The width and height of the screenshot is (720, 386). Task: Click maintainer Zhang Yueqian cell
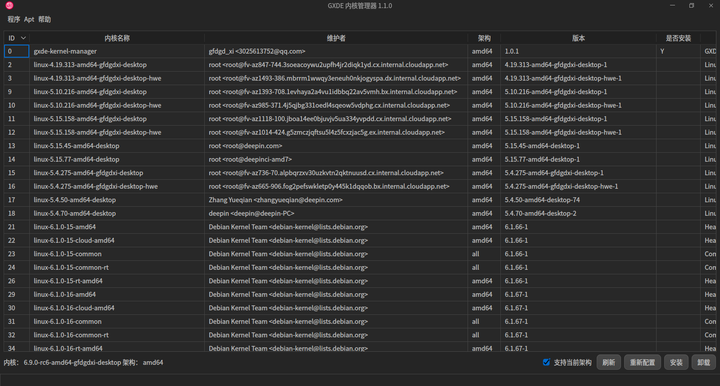(336, 200)
